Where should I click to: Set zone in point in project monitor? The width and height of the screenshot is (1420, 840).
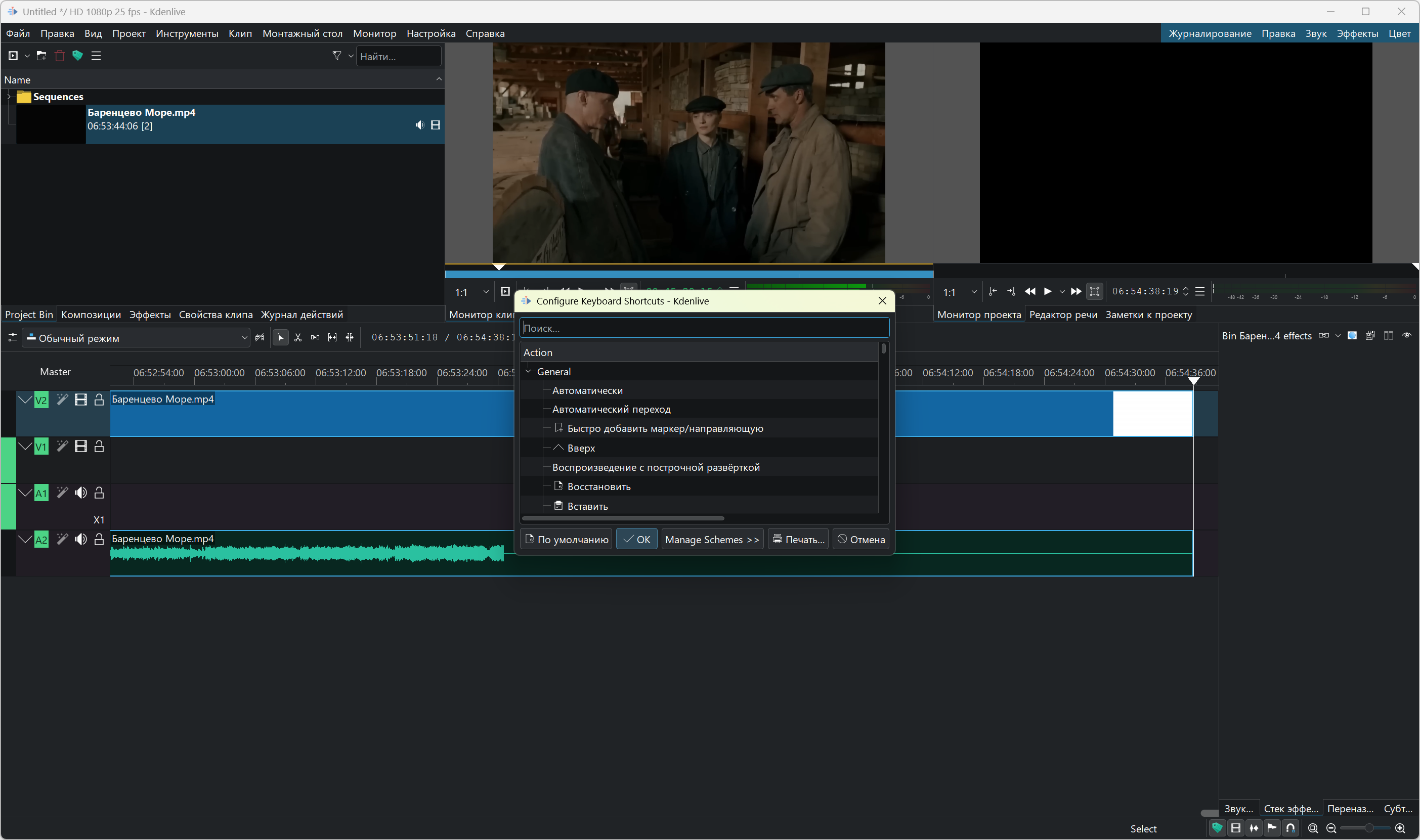click(x=993, y=291)
